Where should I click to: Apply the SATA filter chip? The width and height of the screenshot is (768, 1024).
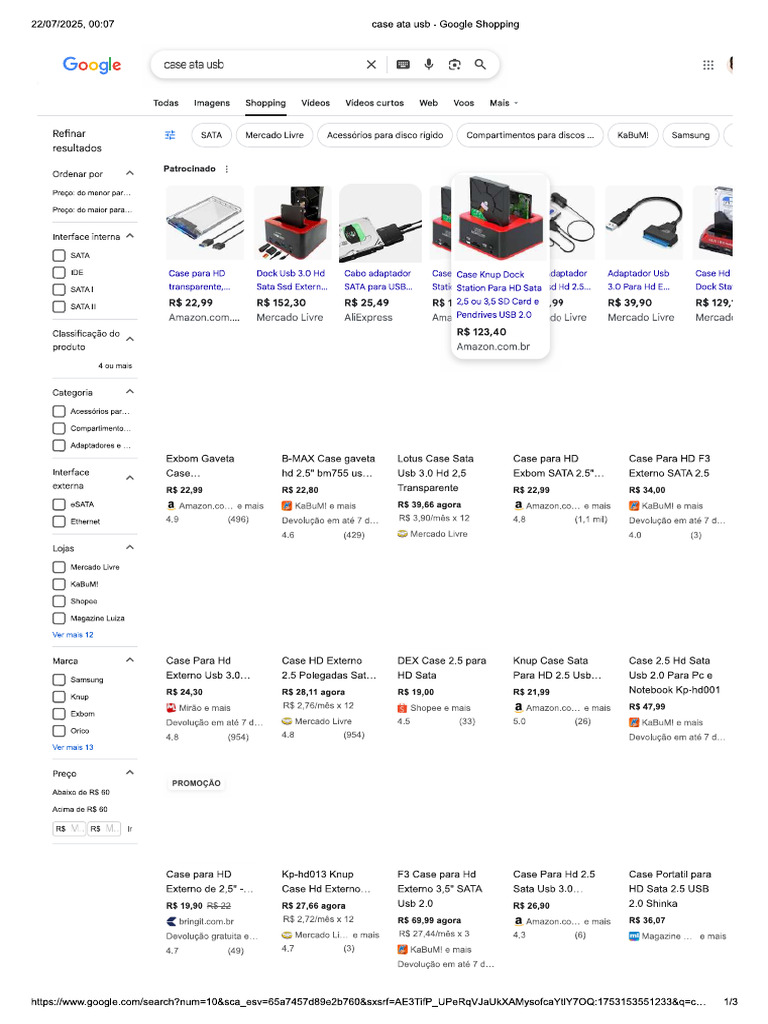click(x=211, y=135)
